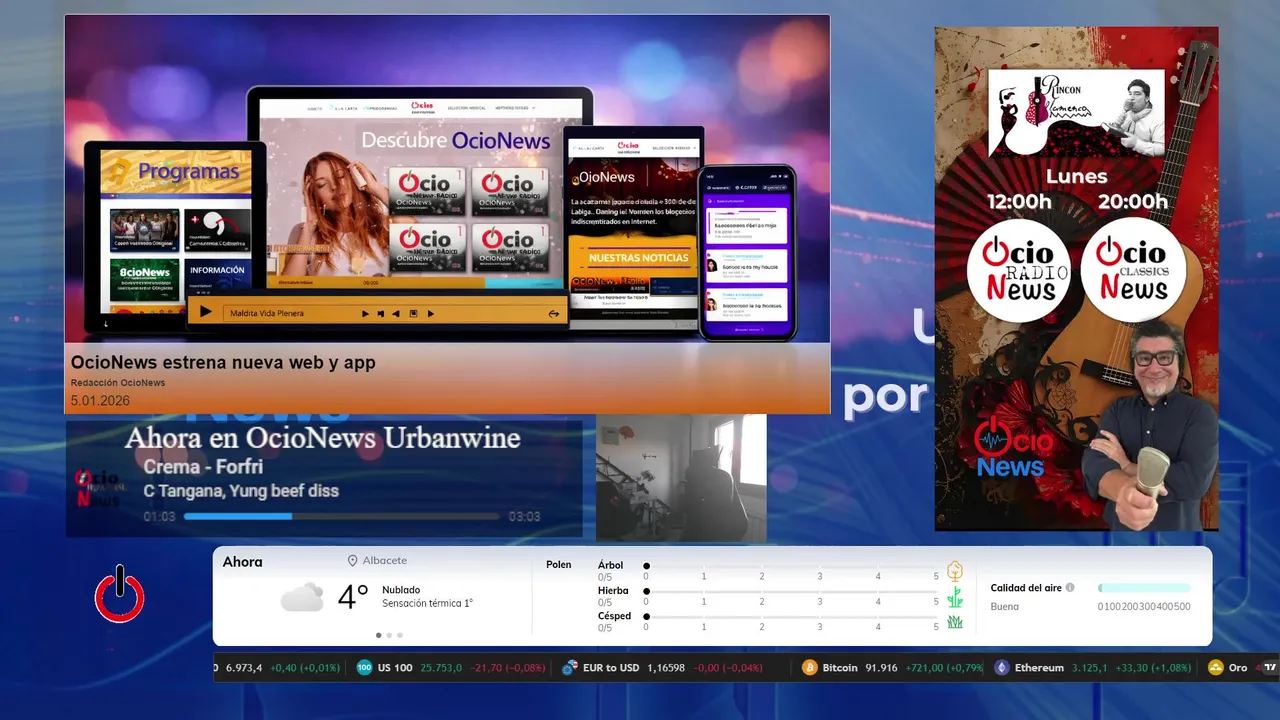Click the Ethereum icon in ticker
This screenshot has height=720, width=1280.
click(1002, 668)
